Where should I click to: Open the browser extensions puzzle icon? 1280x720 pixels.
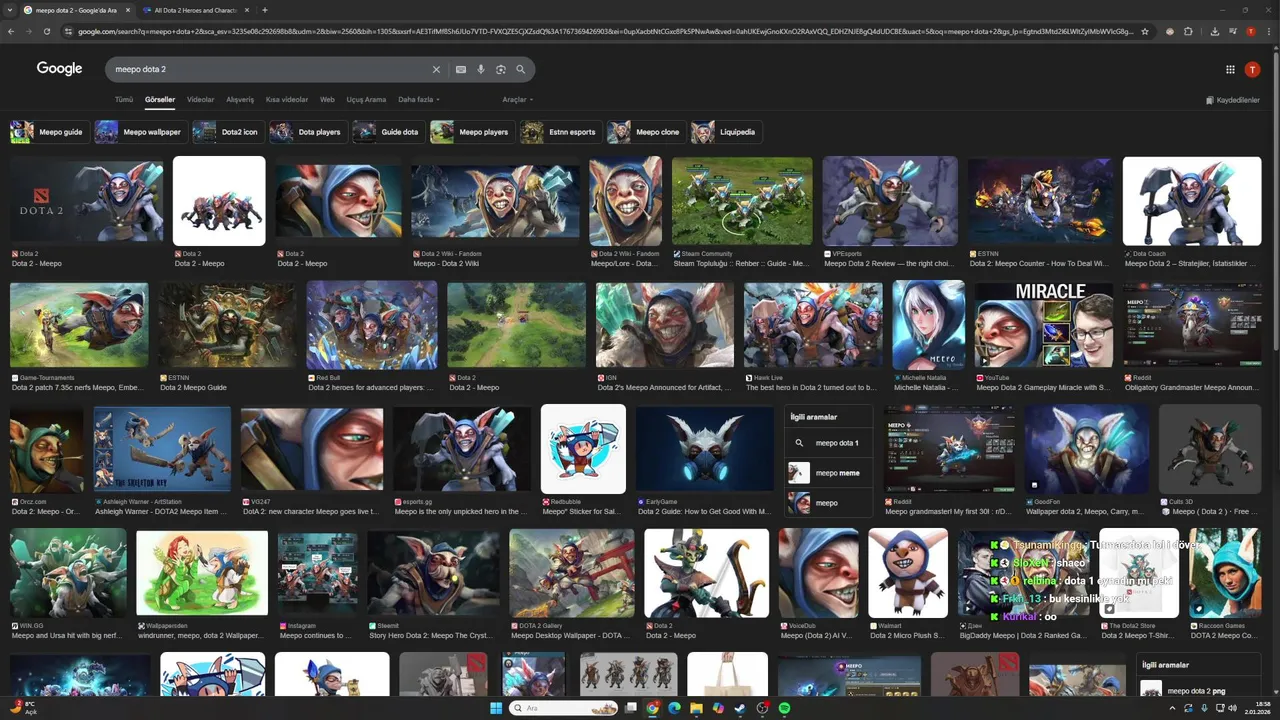point(1188,31)
